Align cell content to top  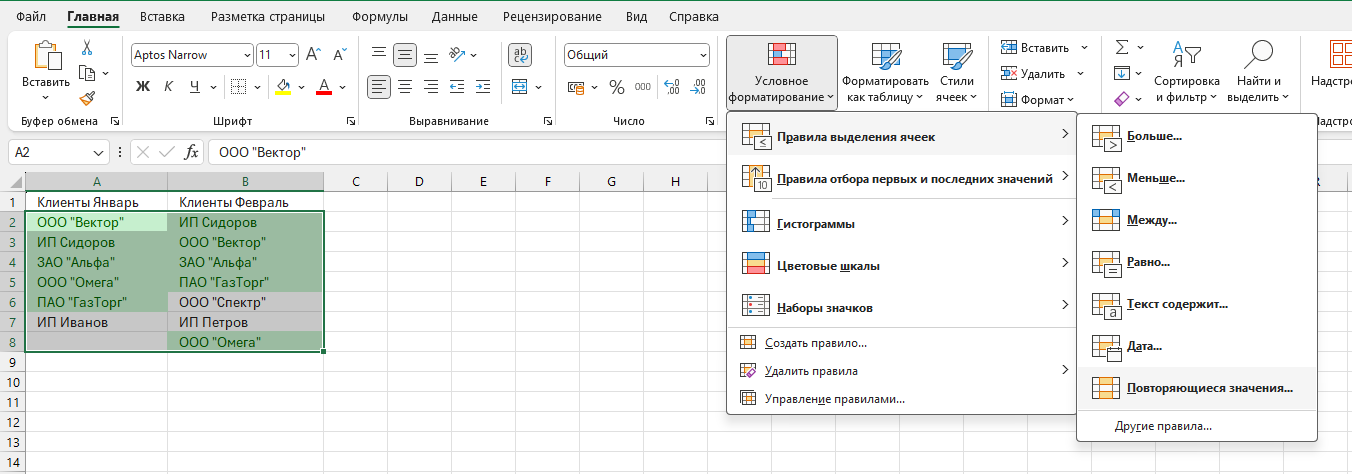[x=378, y=55]
